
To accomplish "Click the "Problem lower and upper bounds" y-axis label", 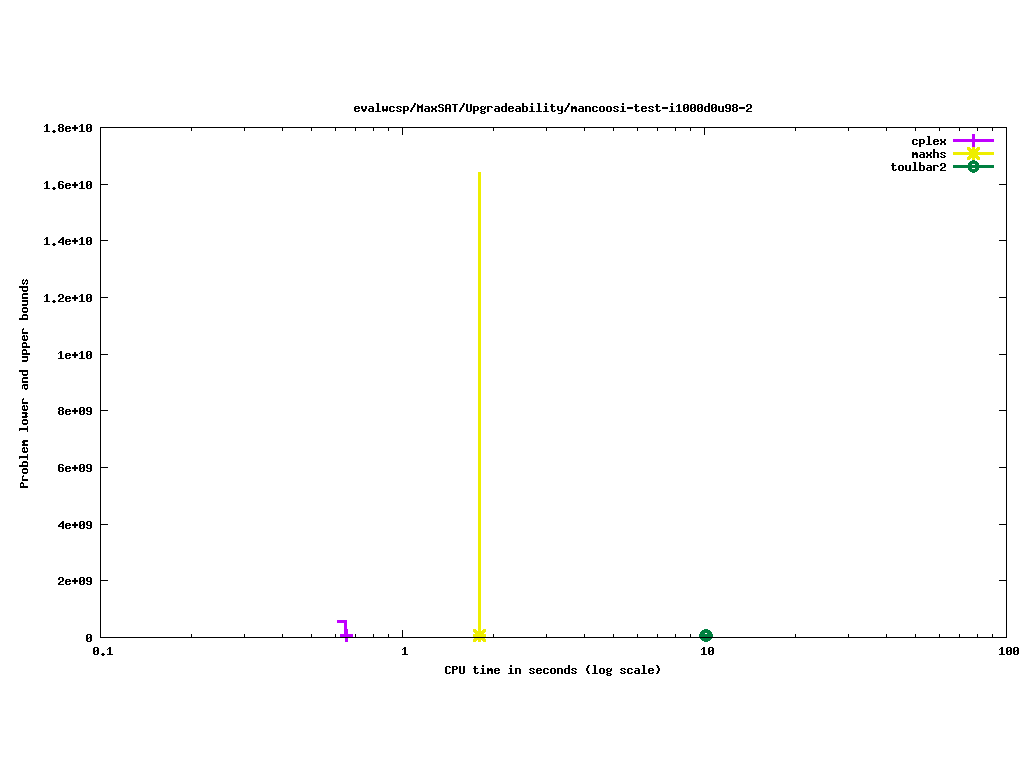I will pos(25,383).
